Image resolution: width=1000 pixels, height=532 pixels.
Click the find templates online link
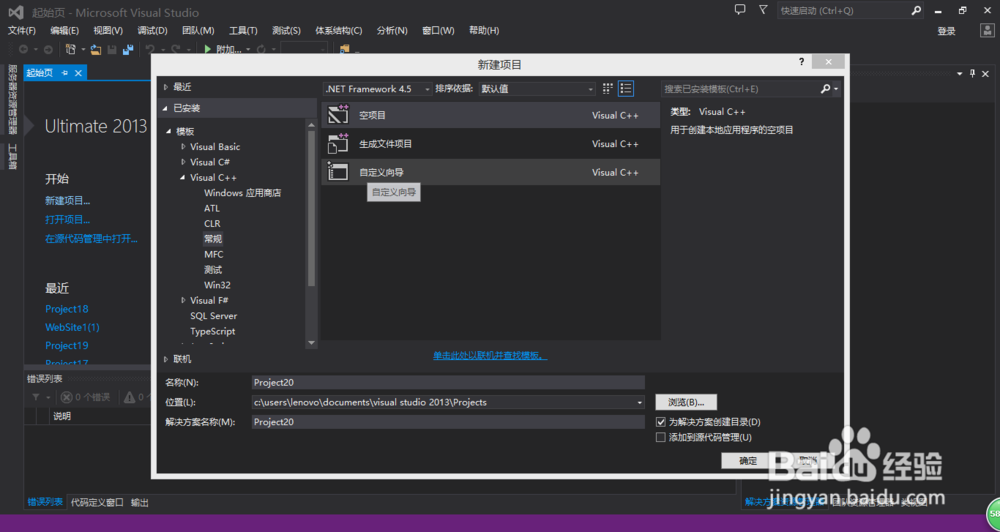(x=490, y=355)
